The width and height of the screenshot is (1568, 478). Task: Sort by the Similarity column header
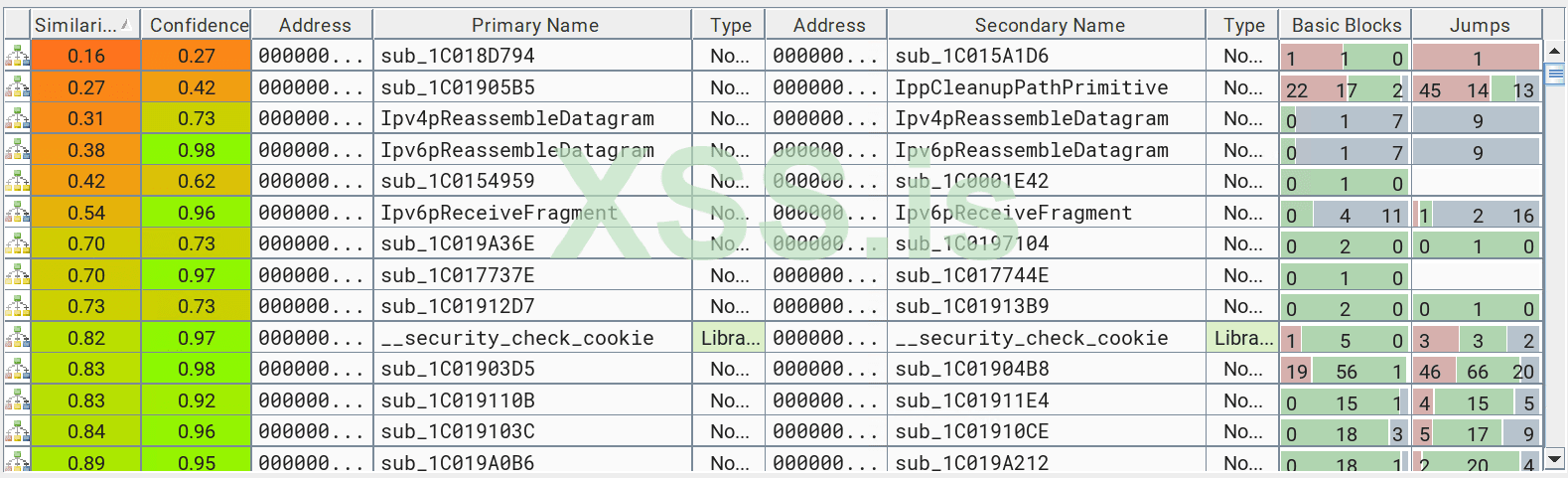coord(84,25)
